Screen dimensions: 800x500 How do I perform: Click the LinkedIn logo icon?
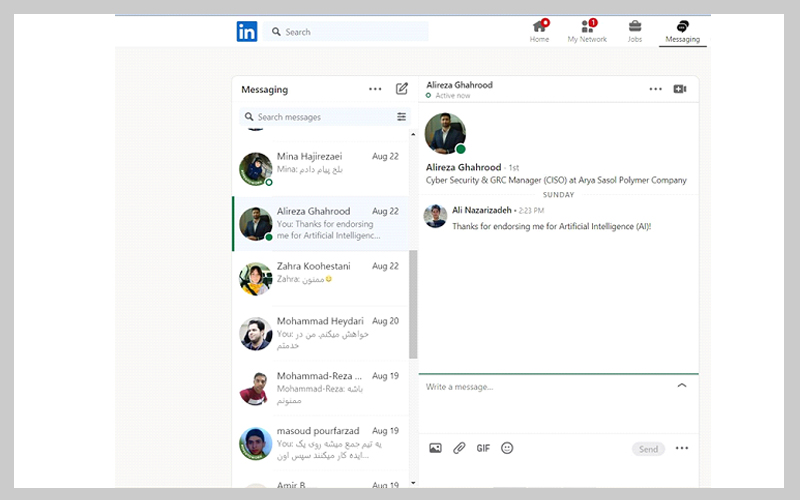coord(246,32)
